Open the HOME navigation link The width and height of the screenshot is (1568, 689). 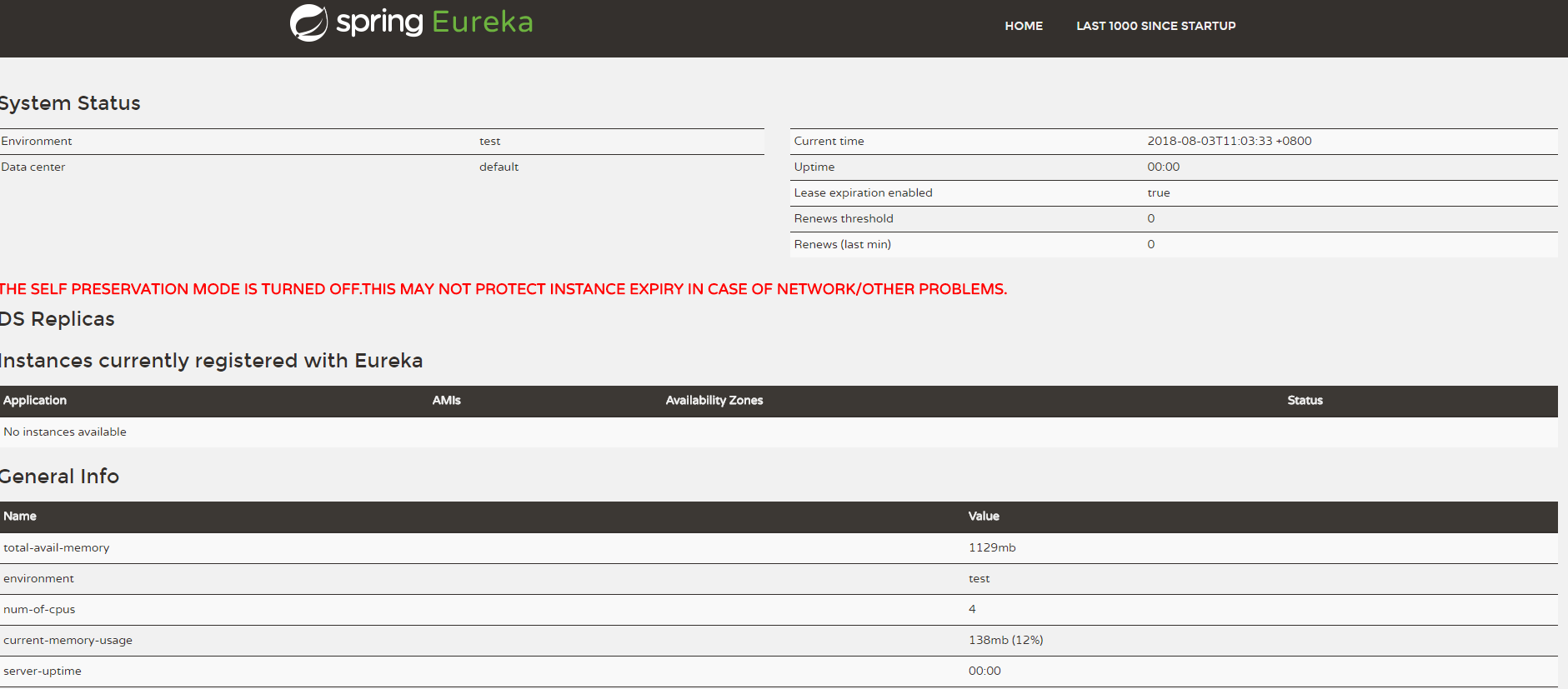[1024, 26]
